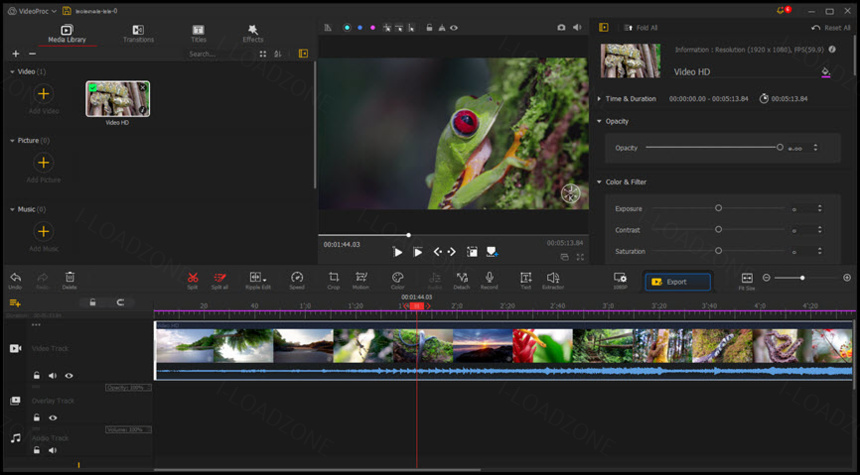Toggle Video Track visibility eye
The width and height of the screenshot is (860, 475).
[69, 376]
